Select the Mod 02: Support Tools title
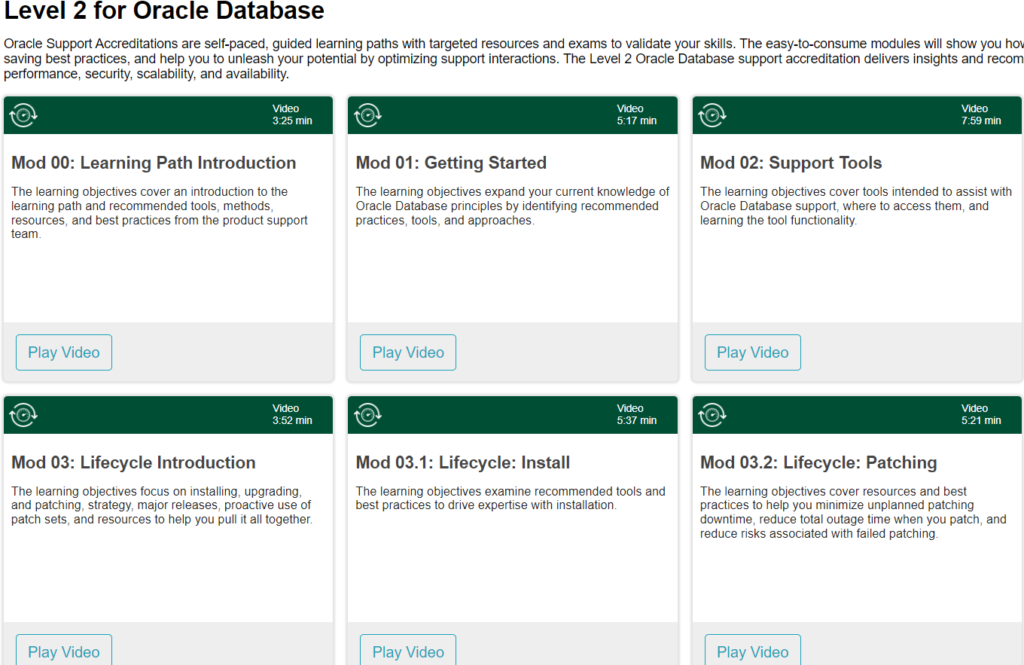The image size is (1024, 665). point(791,163)
